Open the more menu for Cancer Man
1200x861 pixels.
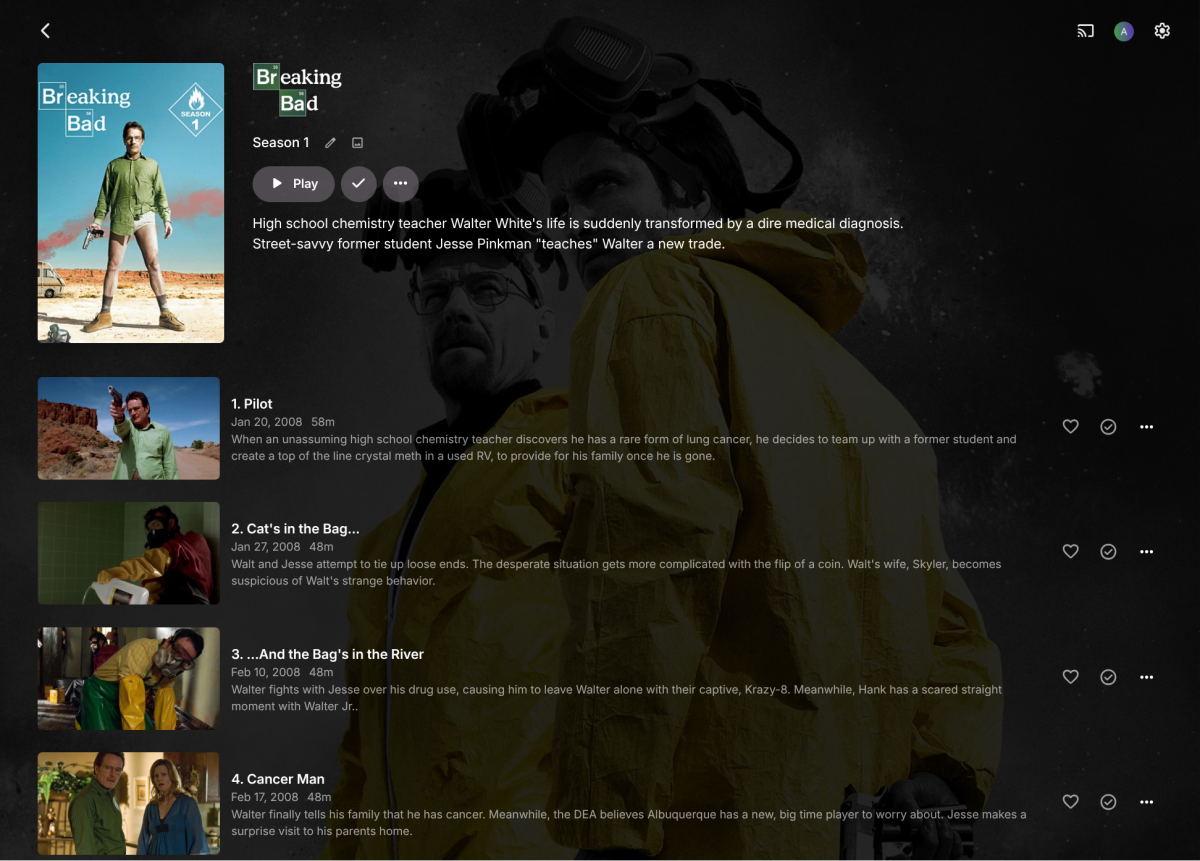1146,801
